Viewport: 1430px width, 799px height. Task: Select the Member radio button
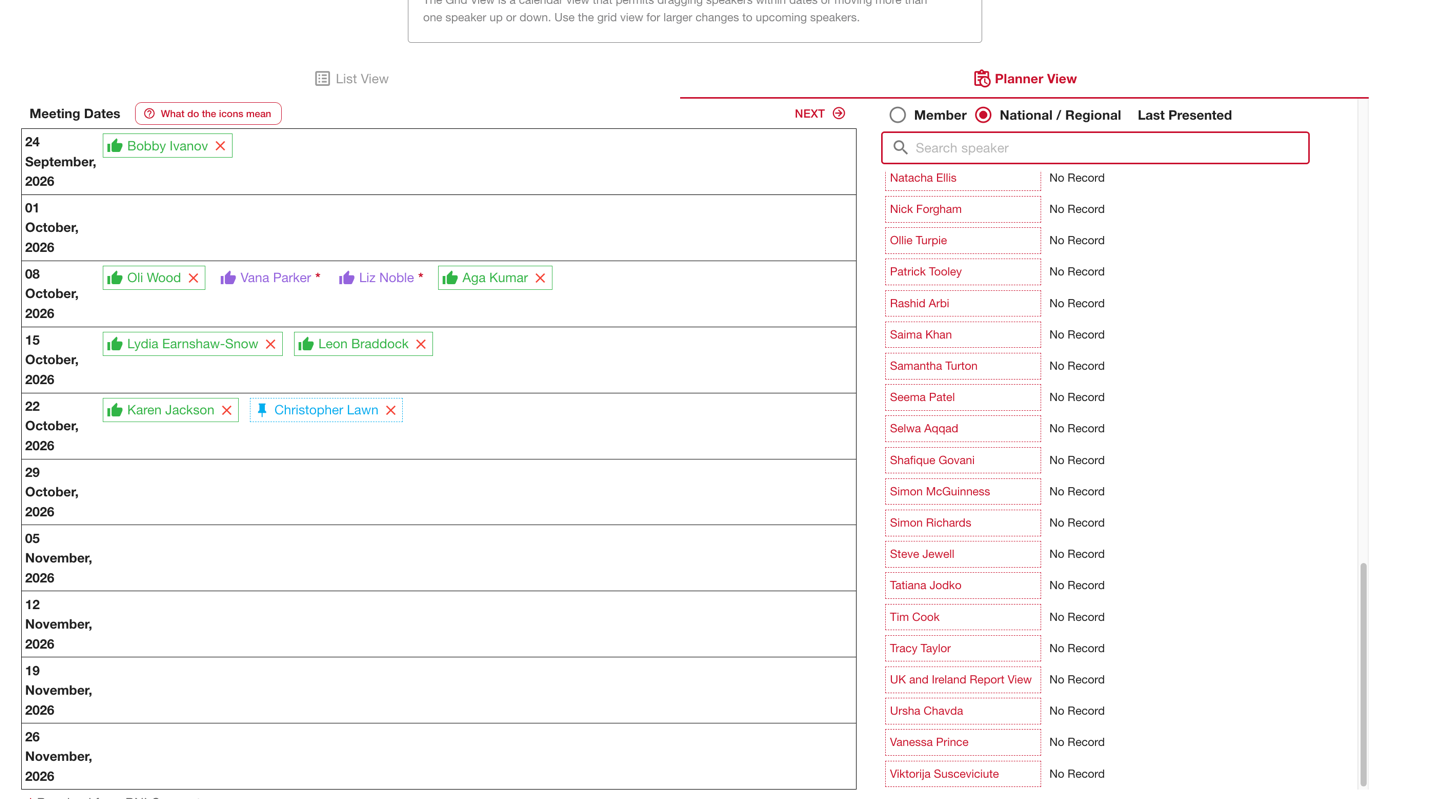click(x=897, y=115)
